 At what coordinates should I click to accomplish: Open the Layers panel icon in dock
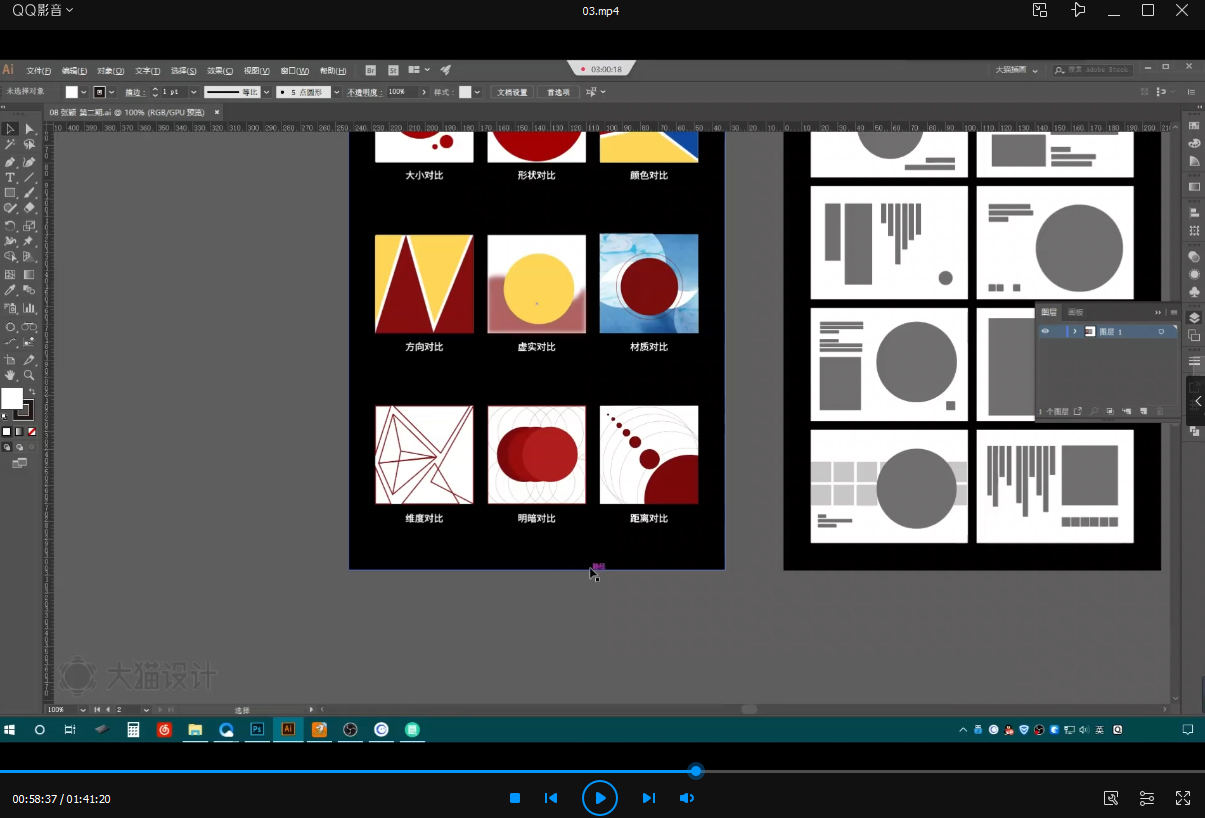(1194, 318)
